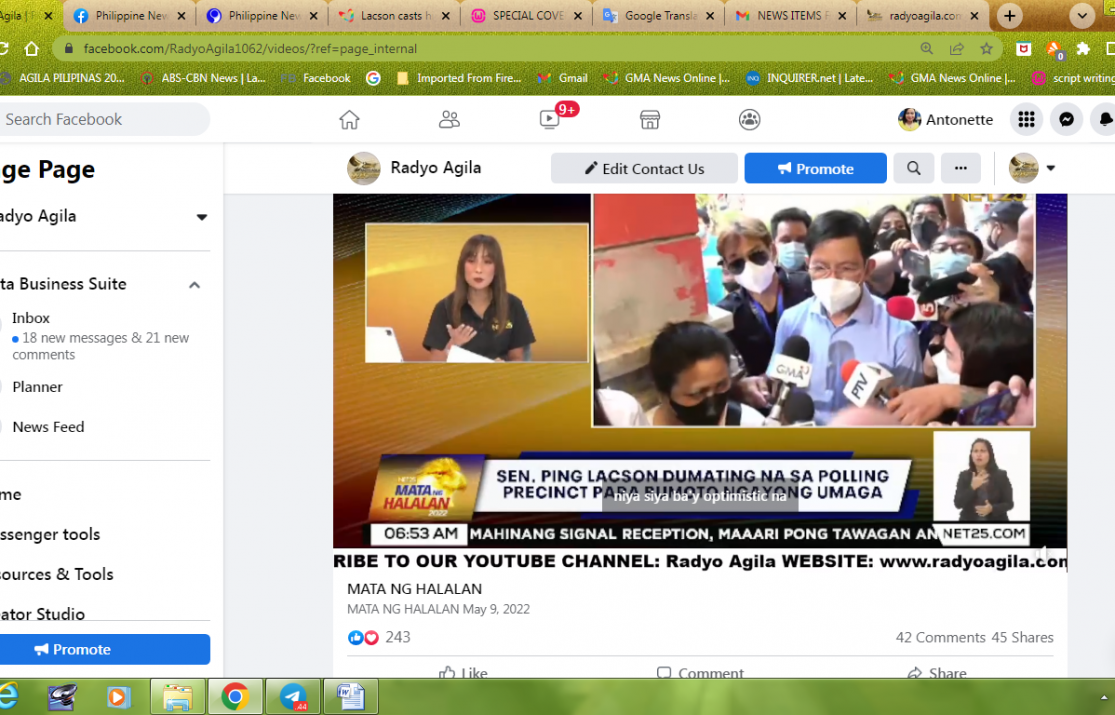The height and width of the screenshot is (715, 1115).
Task: Collapse the Meta Business Suite section
Action: click(x=194, y=285)
